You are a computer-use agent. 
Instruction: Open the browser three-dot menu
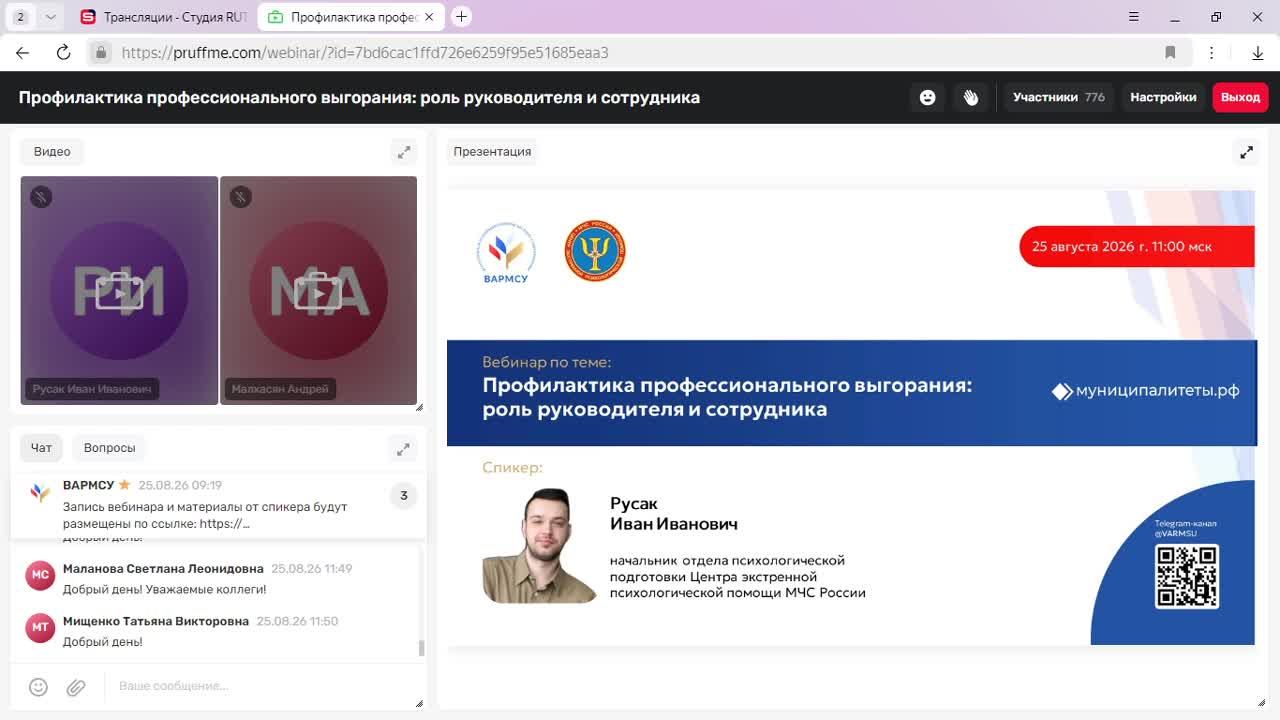tap(1211, 52)
